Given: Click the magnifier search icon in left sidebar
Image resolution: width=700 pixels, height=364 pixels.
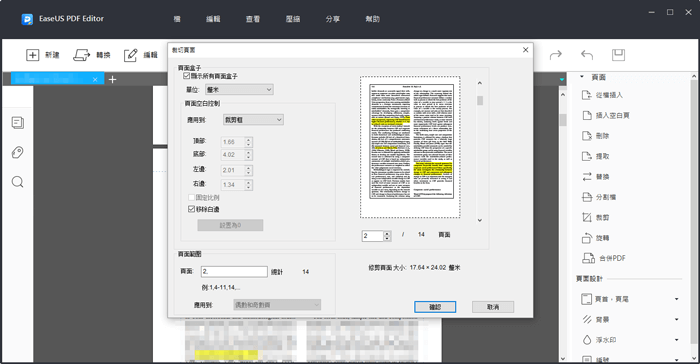Looking at the screenshot, I should click(x=17, y=182).
